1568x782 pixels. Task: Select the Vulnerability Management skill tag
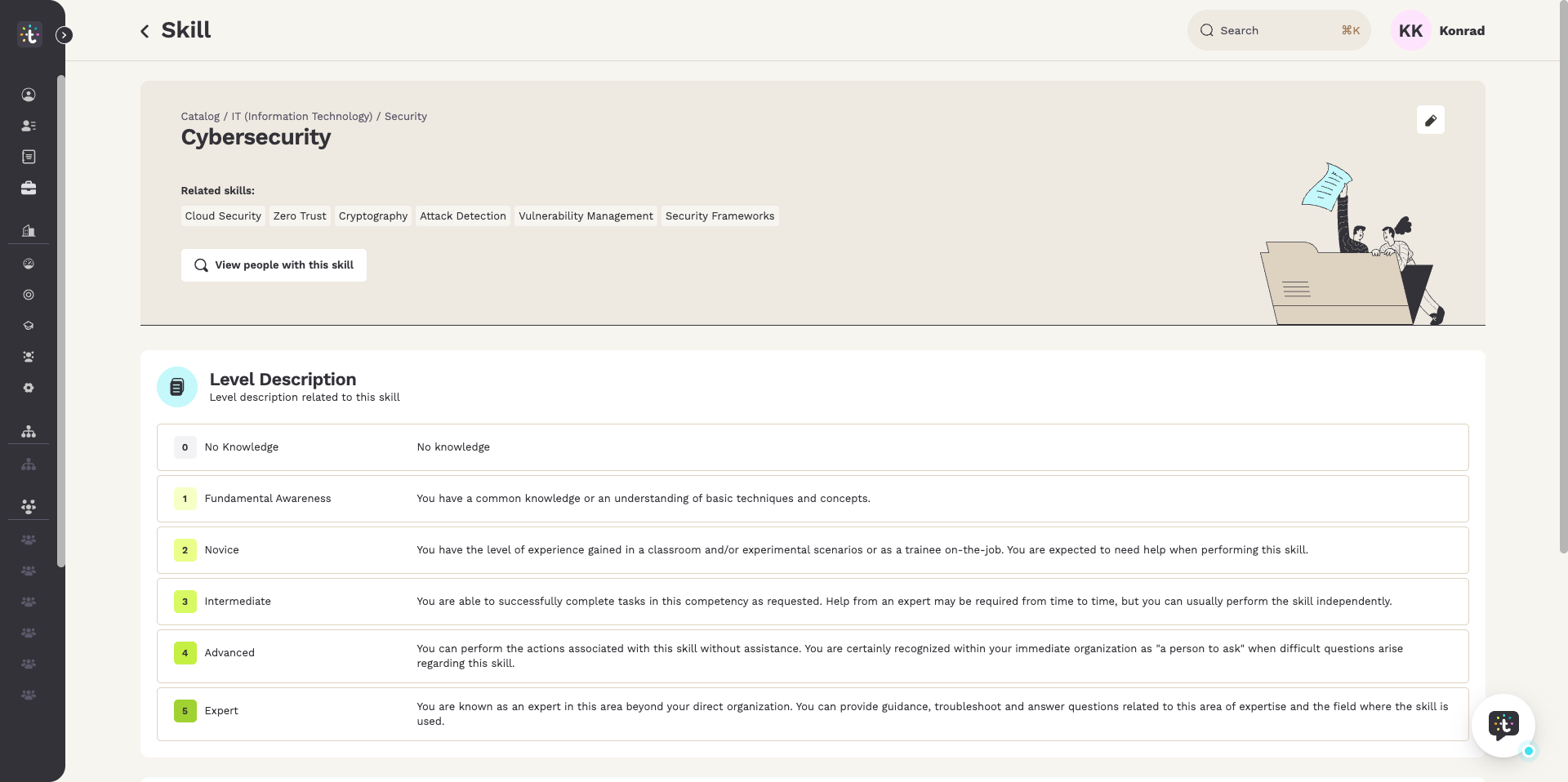586,216
